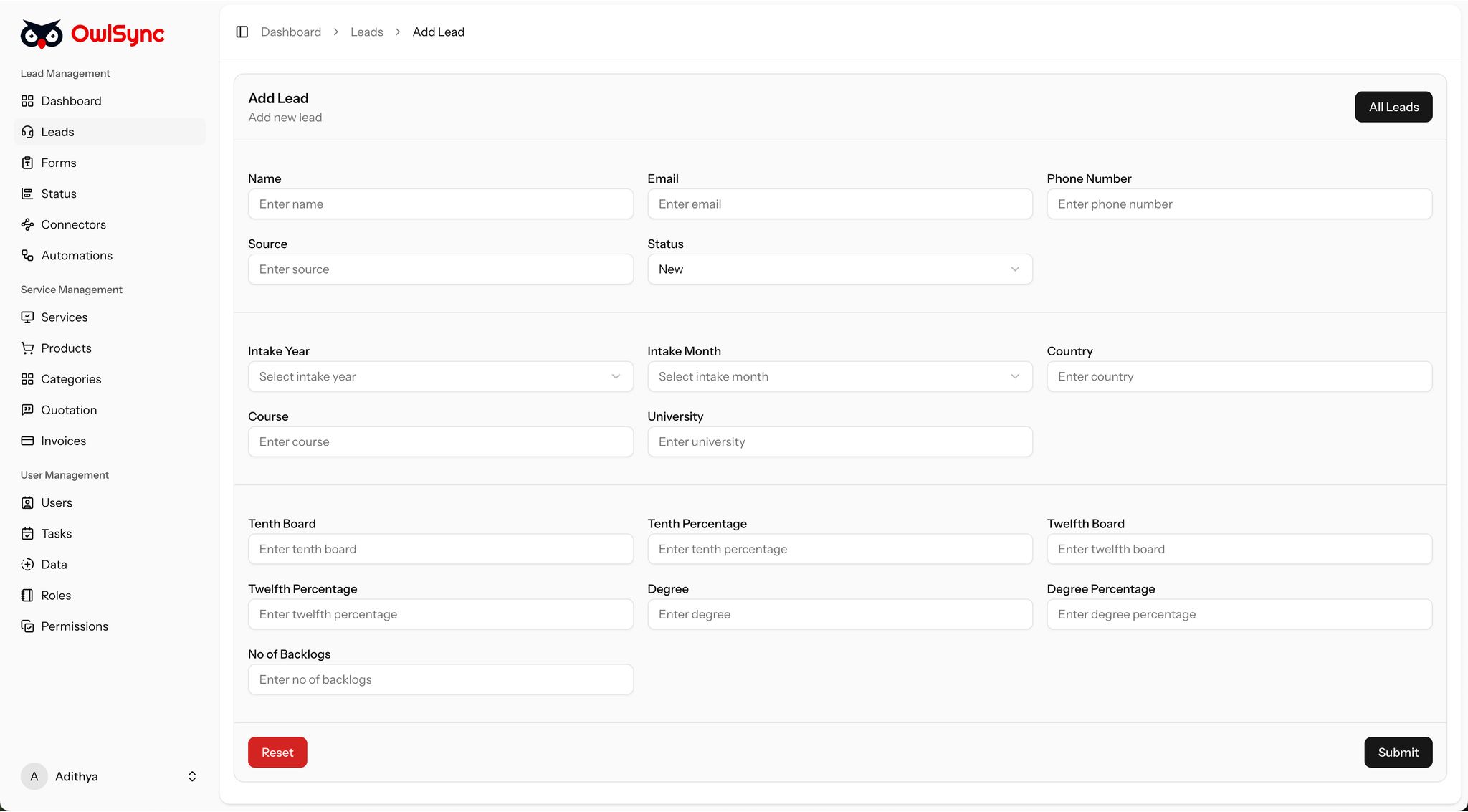This screenshot has height=812, width=1468.
Task: Toggle the sidebar panel icon
Action: pyautogui.click(x=242, y=32)
